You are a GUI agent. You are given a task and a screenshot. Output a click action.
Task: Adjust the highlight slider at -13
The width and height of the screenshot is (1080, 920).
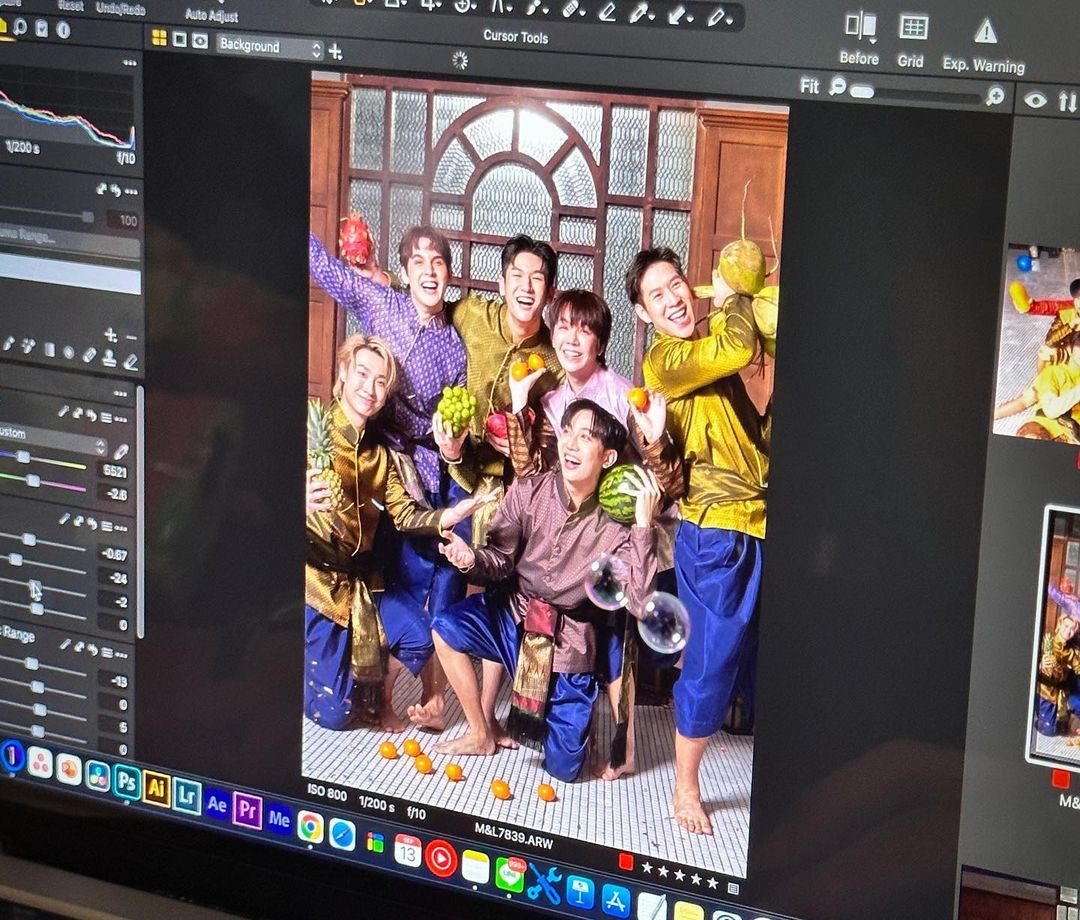click(x=43, y=665)
